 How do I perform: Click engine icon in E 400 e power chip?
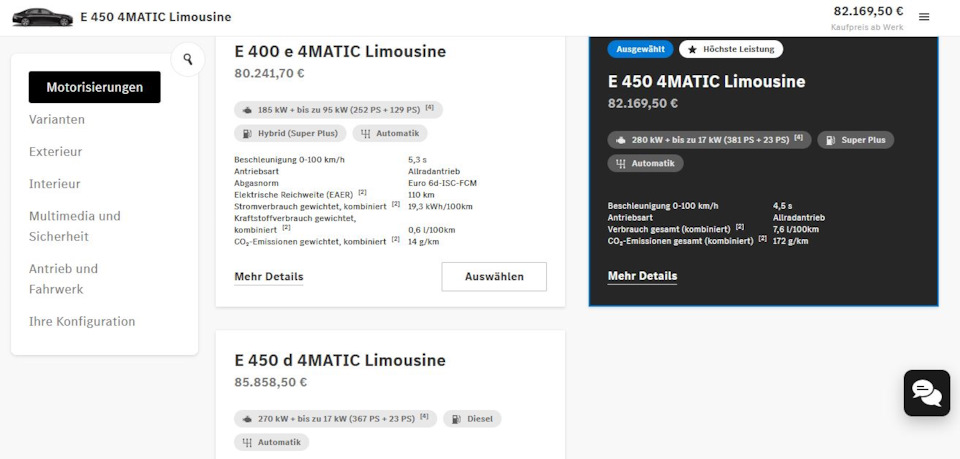point(247,110)
